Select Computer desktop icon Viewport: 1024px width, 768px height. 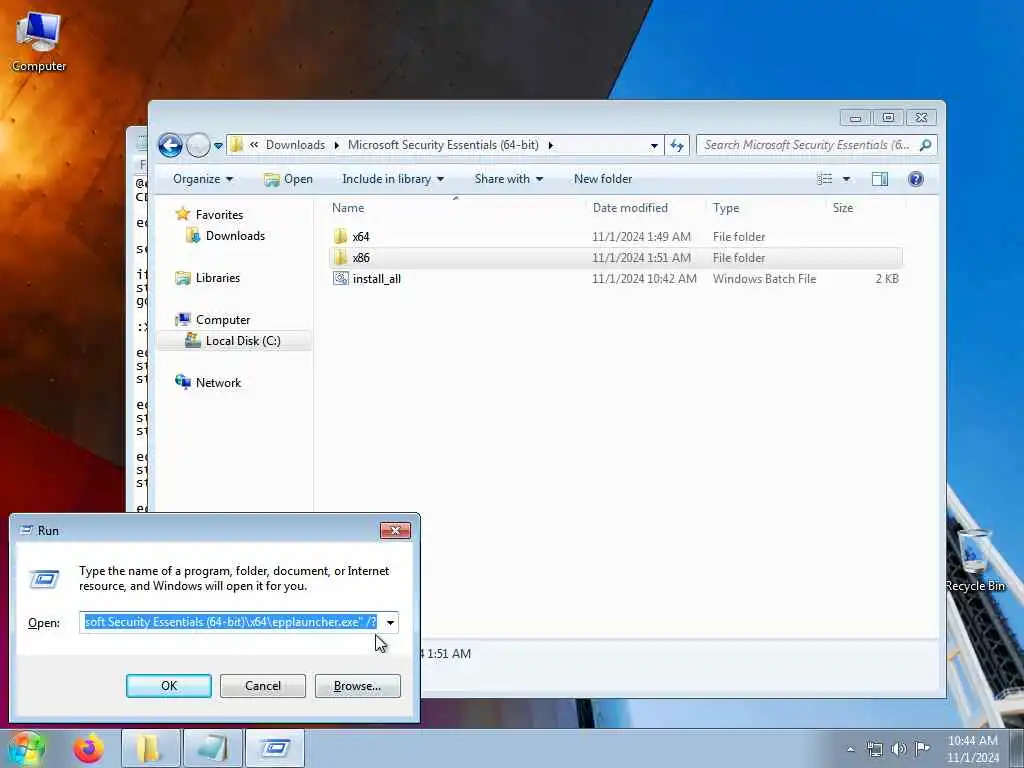[x=39, y=42]
